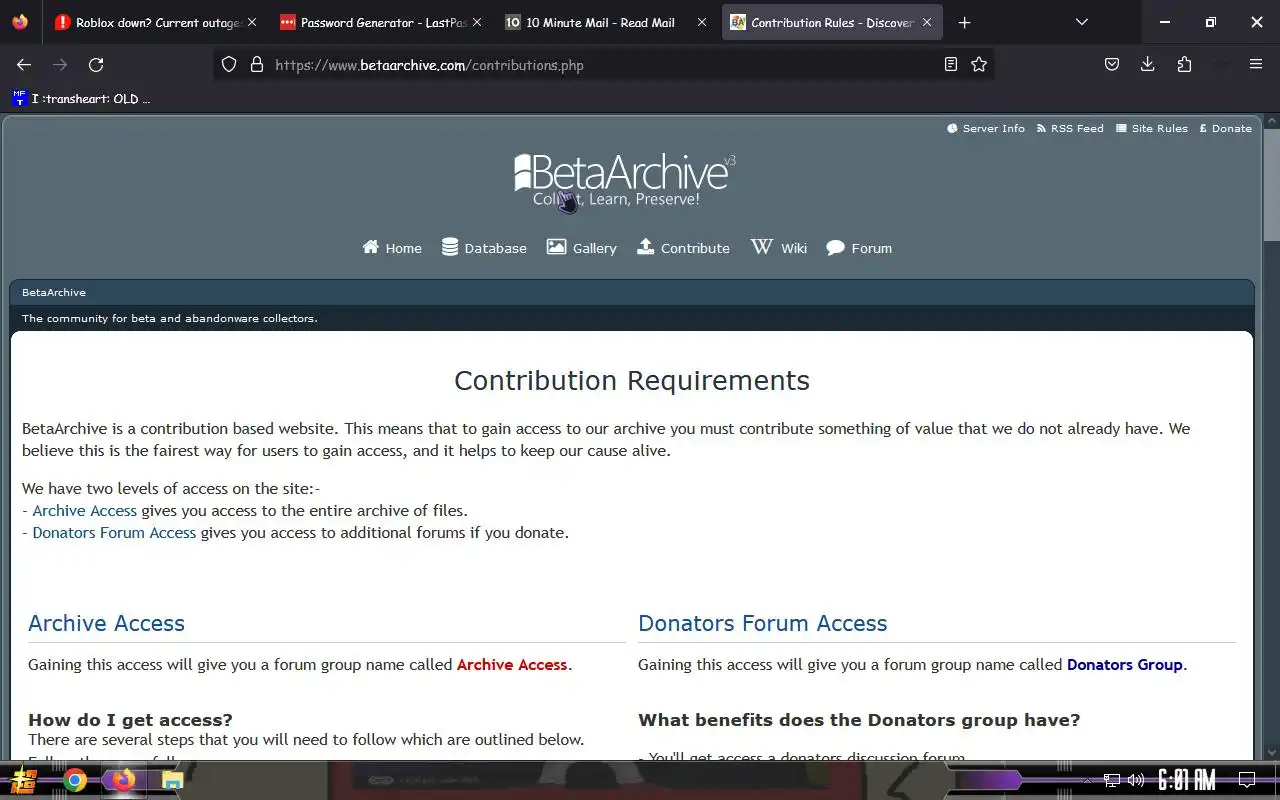Viewport: 1280px width, 800px height.
Task: Open a new browser tab
Action: [x=964, y=22]
